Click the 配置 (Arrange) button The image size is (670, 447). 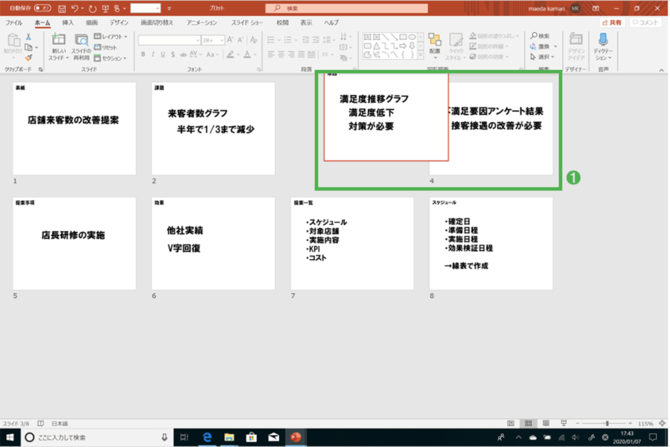pos(435,44)
